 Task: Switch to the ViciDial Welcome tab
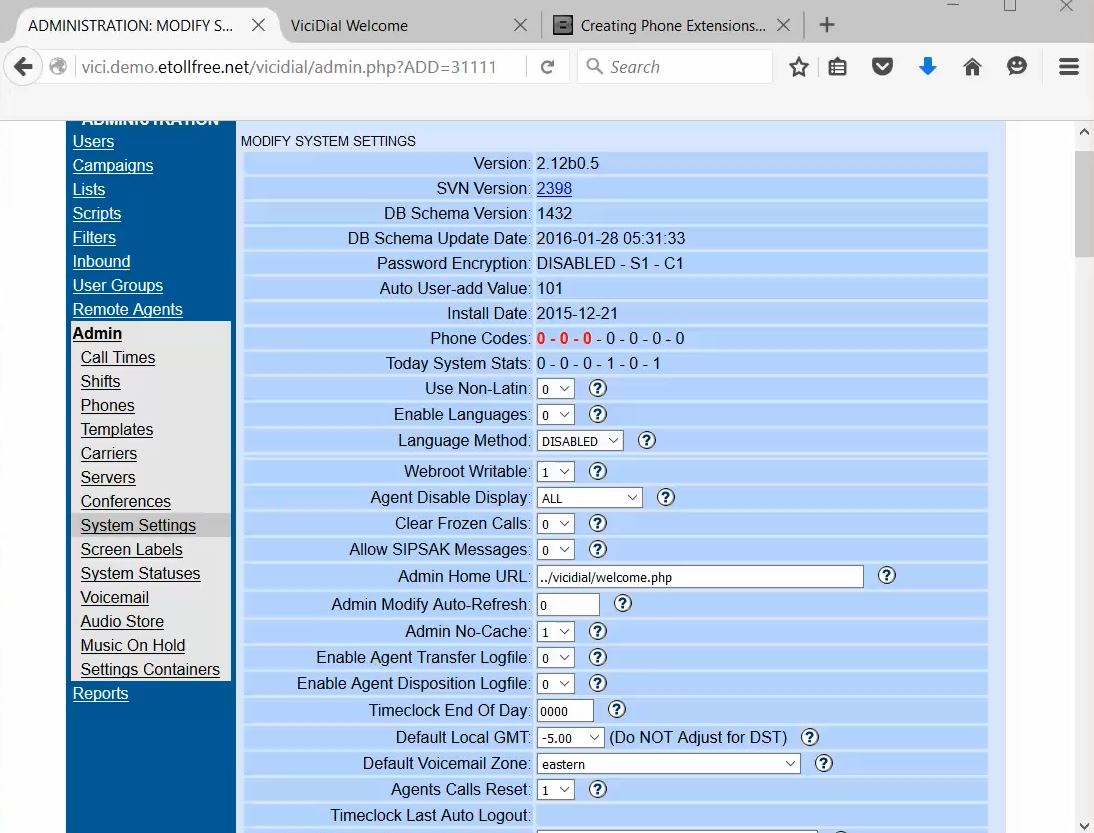click(x=408, y=26)
